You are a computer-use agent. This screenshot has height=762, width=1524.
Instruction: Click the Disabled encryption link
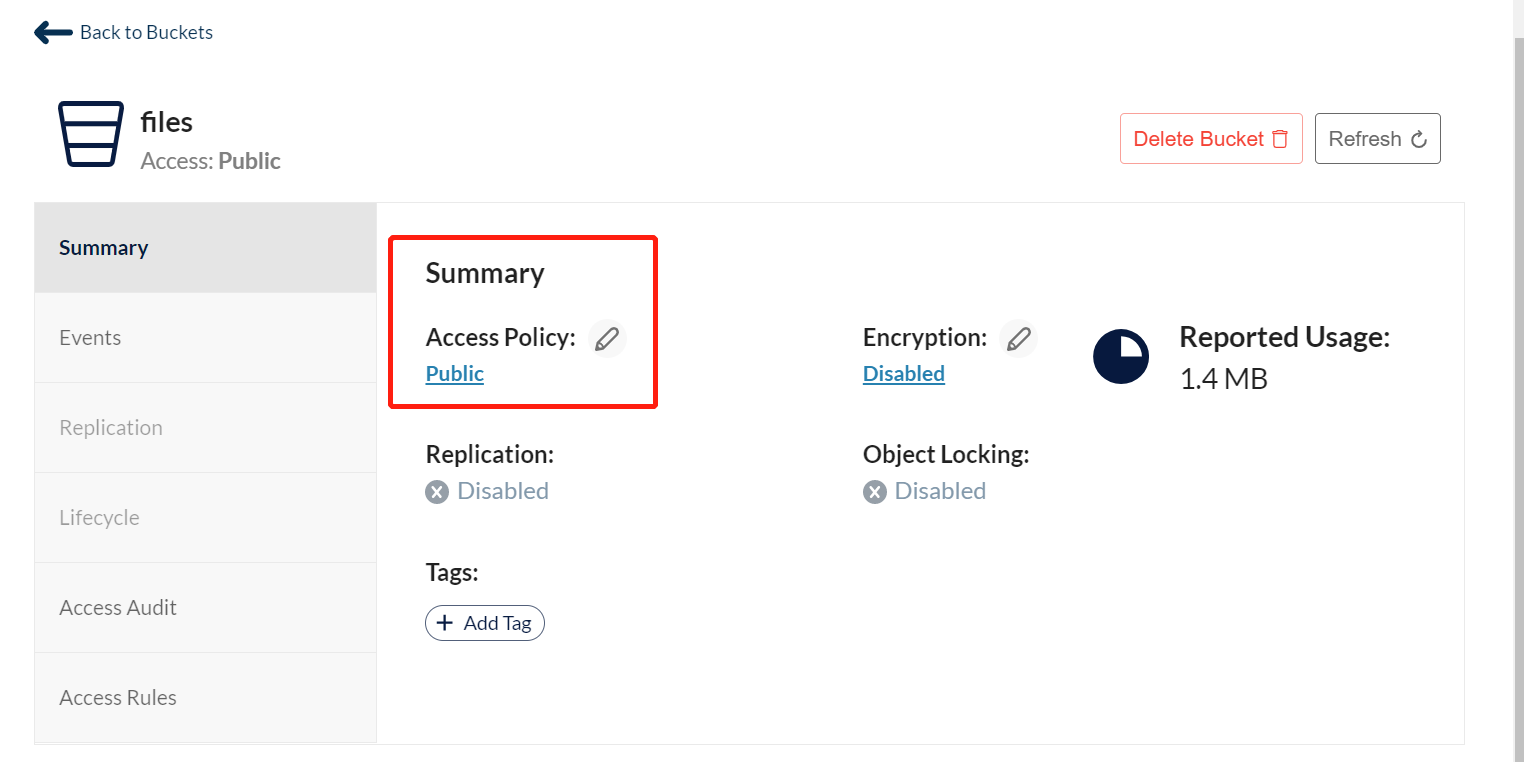[904, 374]
